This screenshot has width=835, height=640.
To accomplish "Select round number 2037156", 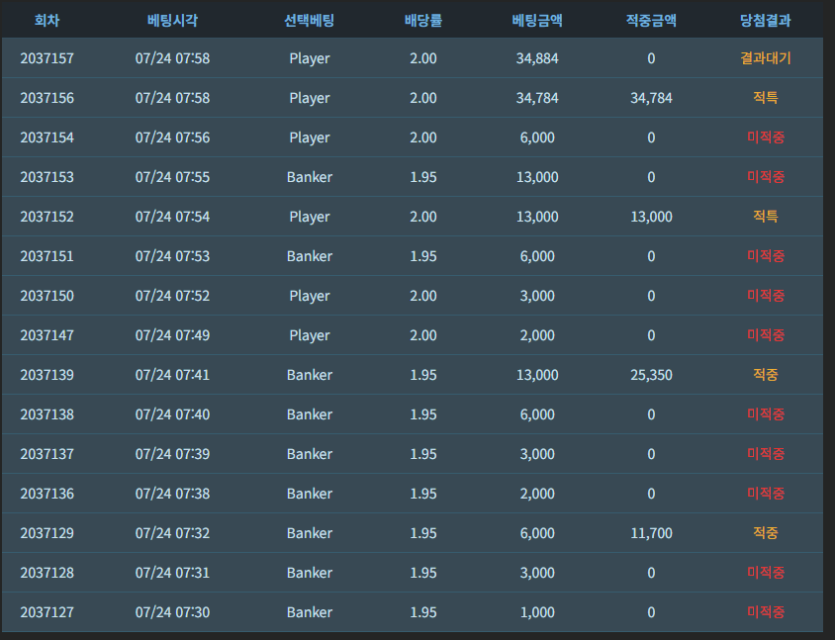I will tap(47, 98).
